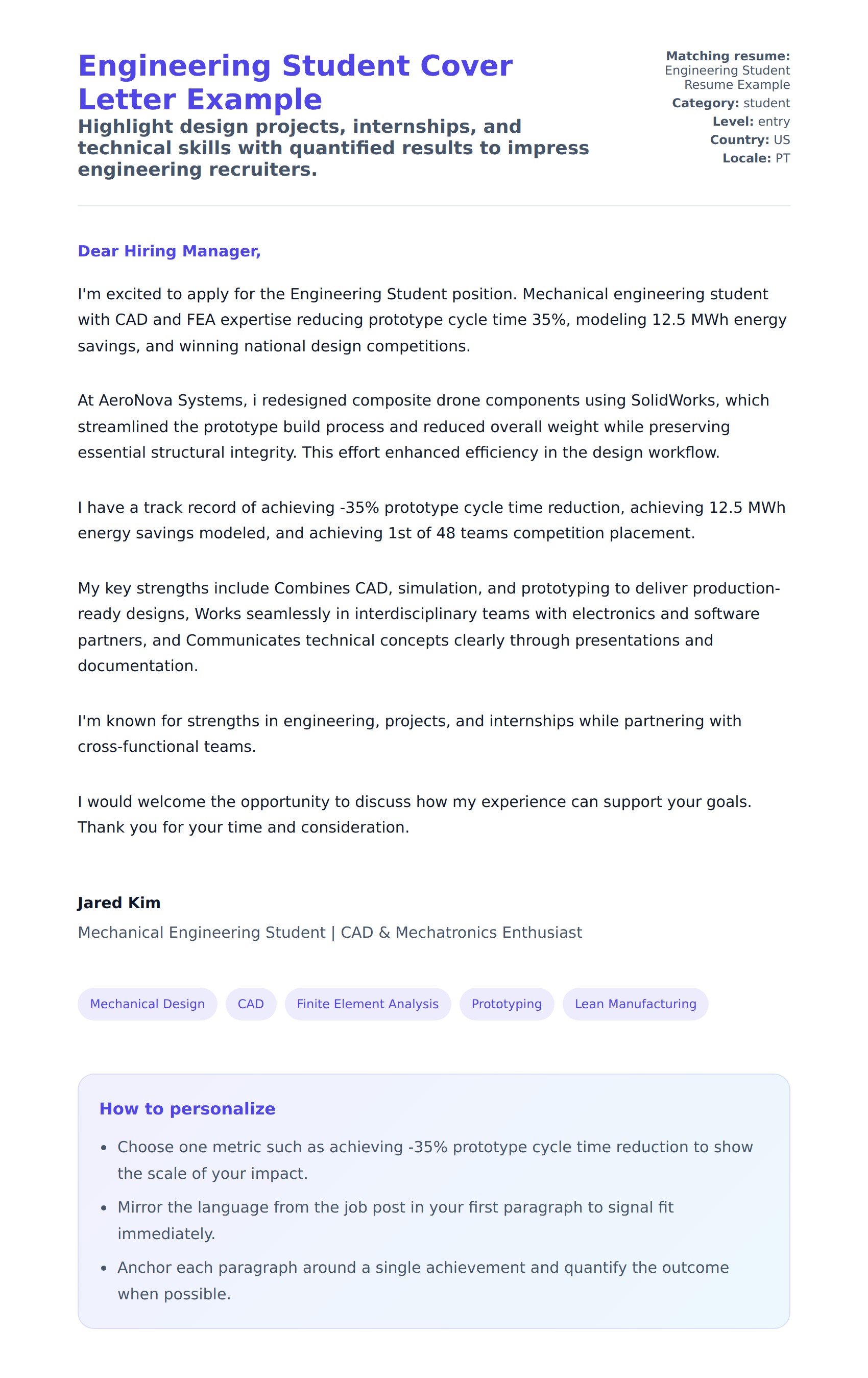868x1378 pixels.
Task: Click the 'Mirror the language' tip bullet
Action: [395, 1220]
